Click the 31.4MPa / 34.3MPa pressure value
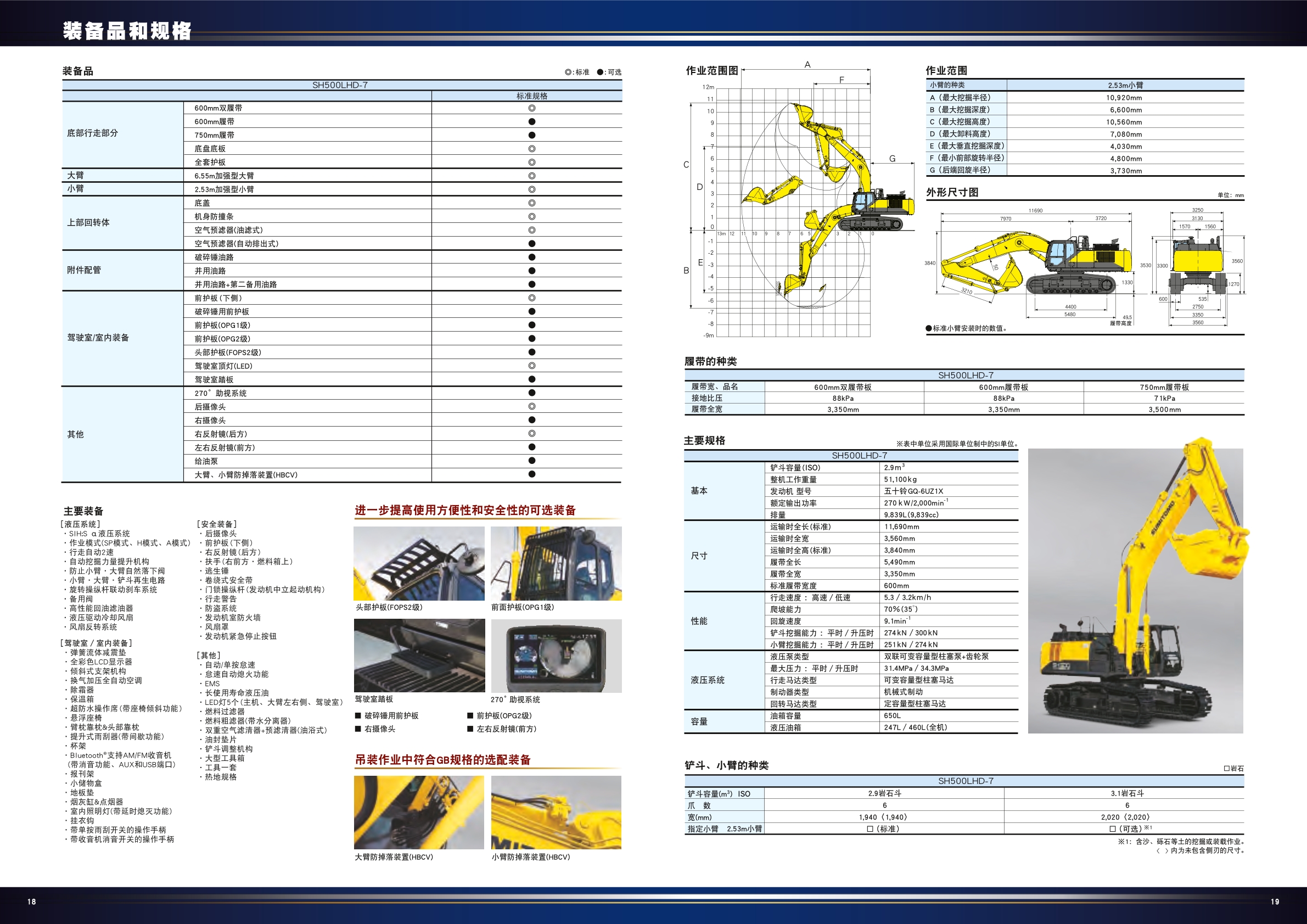The height and width of the screenshot is (924, 1307). tap(917, 668)
